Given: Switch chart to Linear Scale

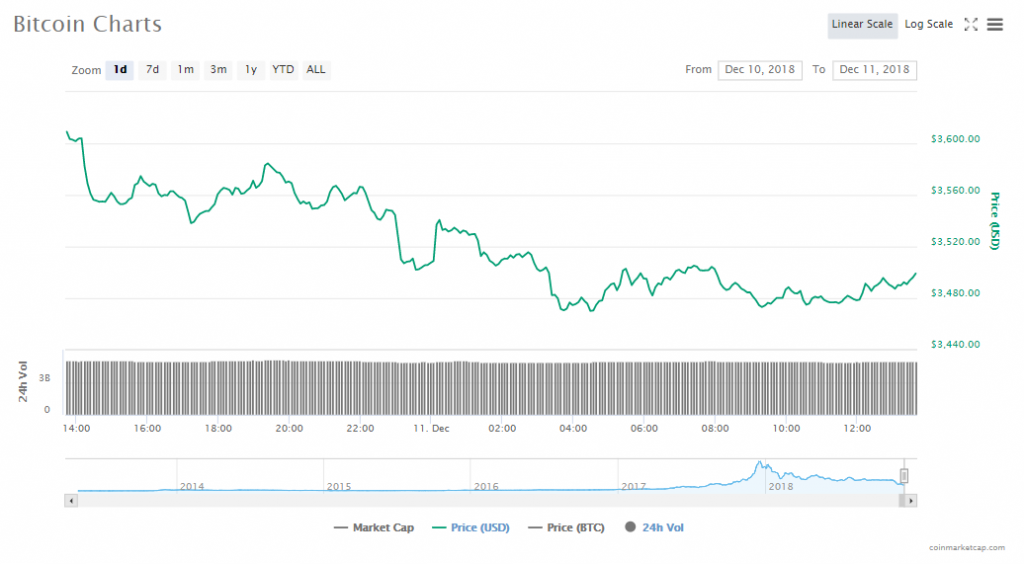Looking at the screenshot, I should click(862, 25).
